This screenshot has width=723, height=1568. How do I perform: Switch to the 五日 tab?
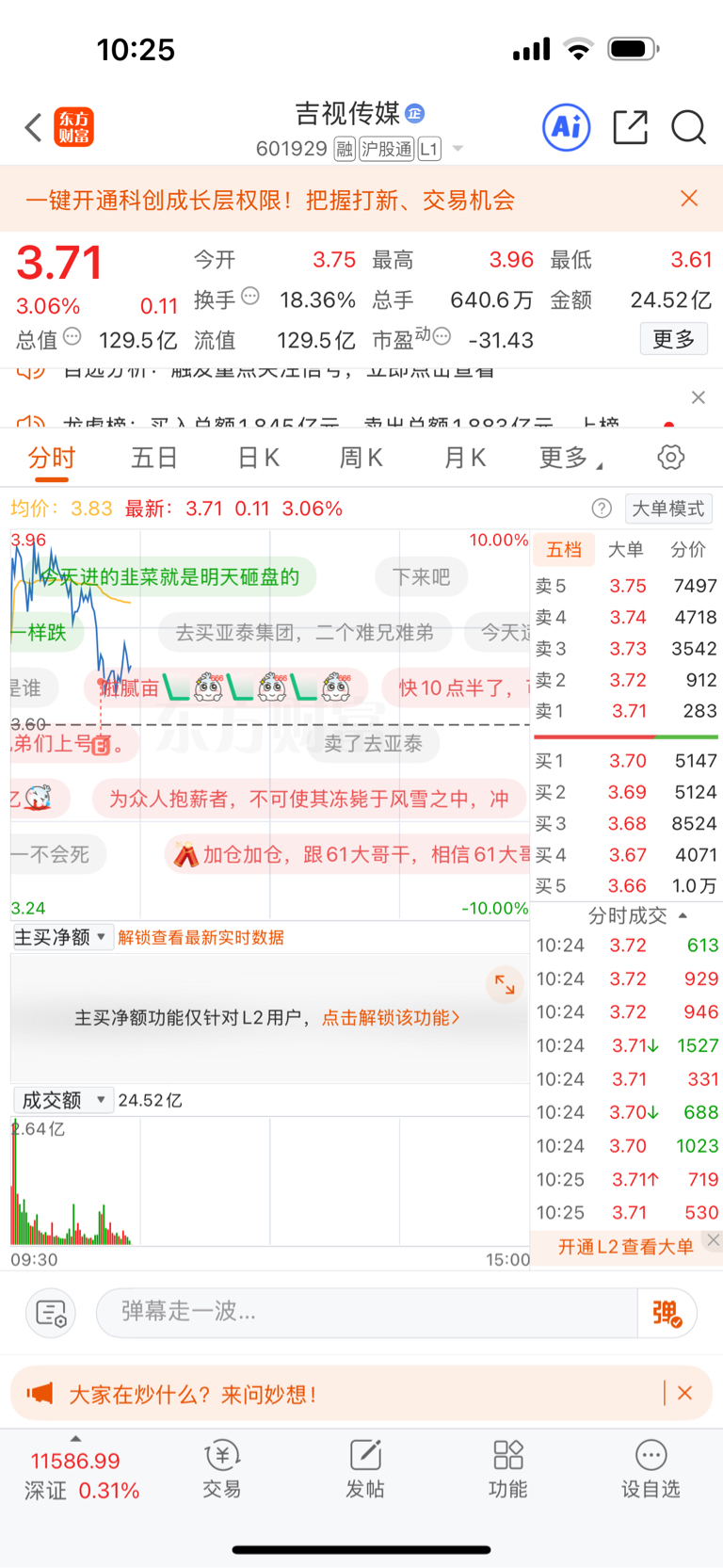coord(154,459)
